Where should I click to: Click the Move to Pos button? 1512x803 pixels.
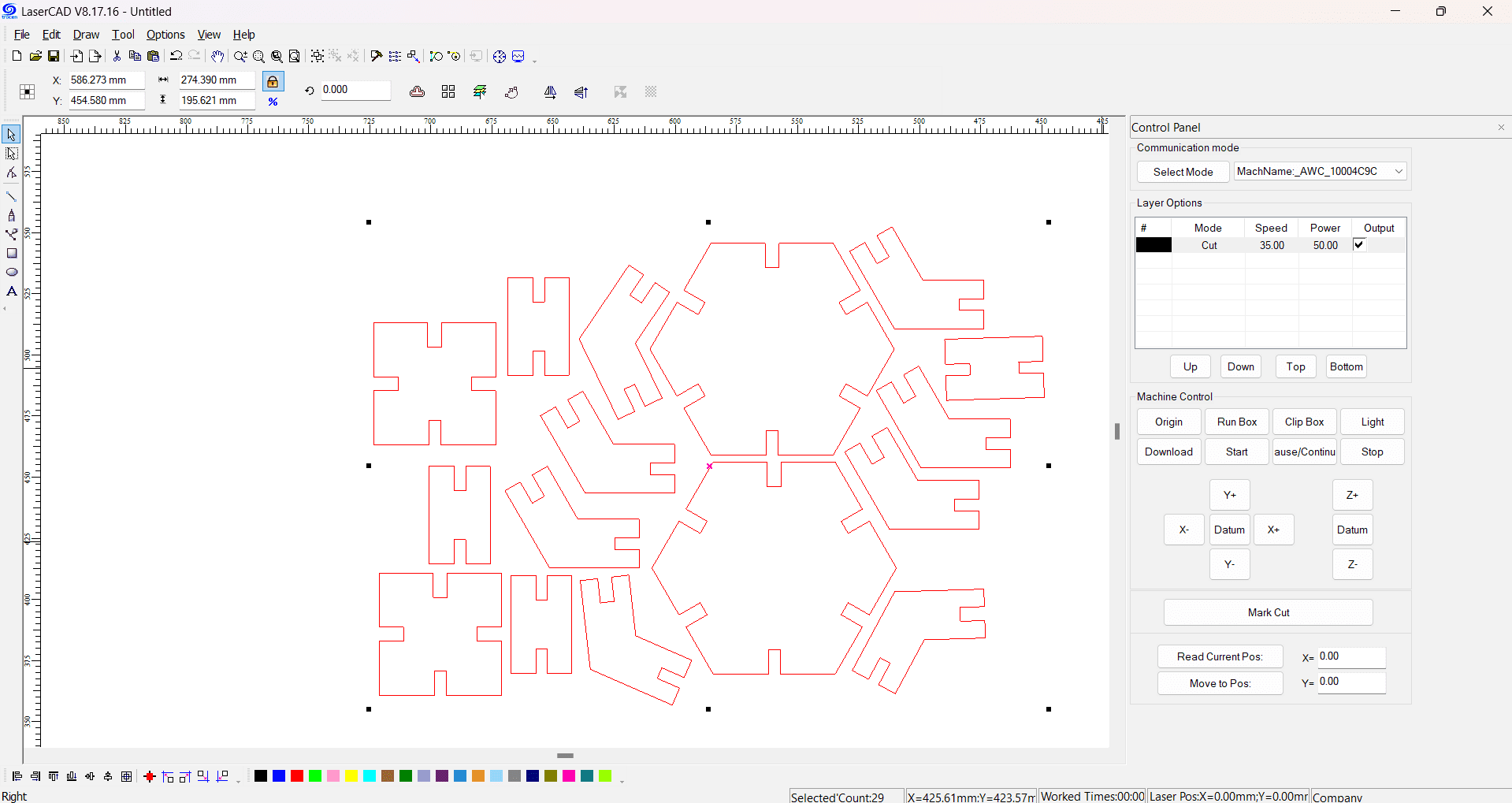pos(1220,683)
